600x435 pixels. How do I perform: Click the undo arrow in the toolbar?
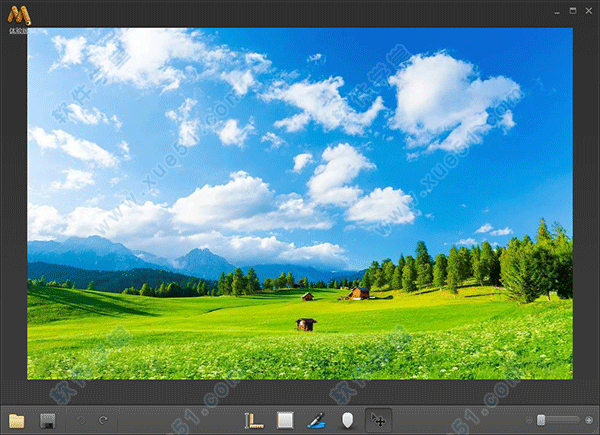(82, 420)
